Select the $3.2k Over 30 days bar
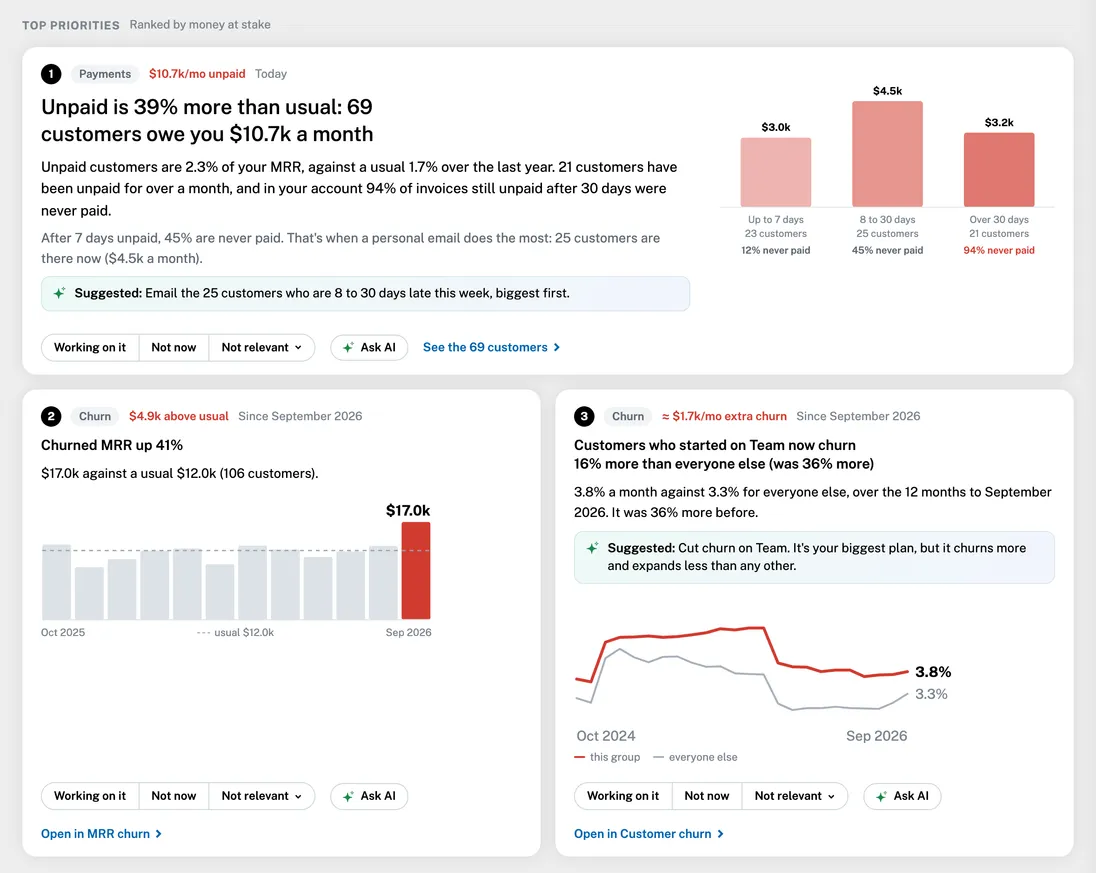This screenshot has height=873, width=1096. pos(999,170)
